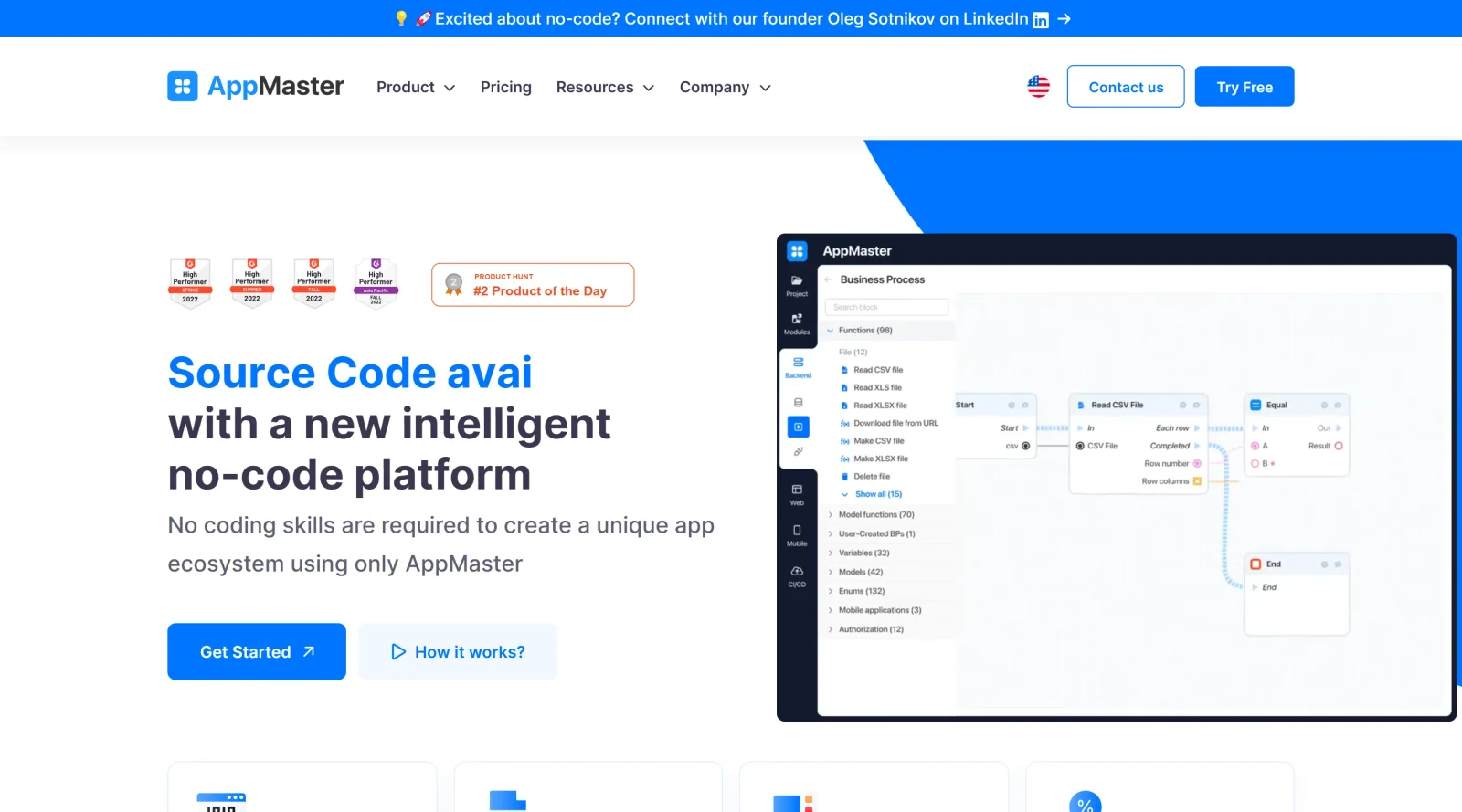This screenshot has height=812, width=1462.
Task: Open the CI/CD sidebar icon
Action: 797,576
